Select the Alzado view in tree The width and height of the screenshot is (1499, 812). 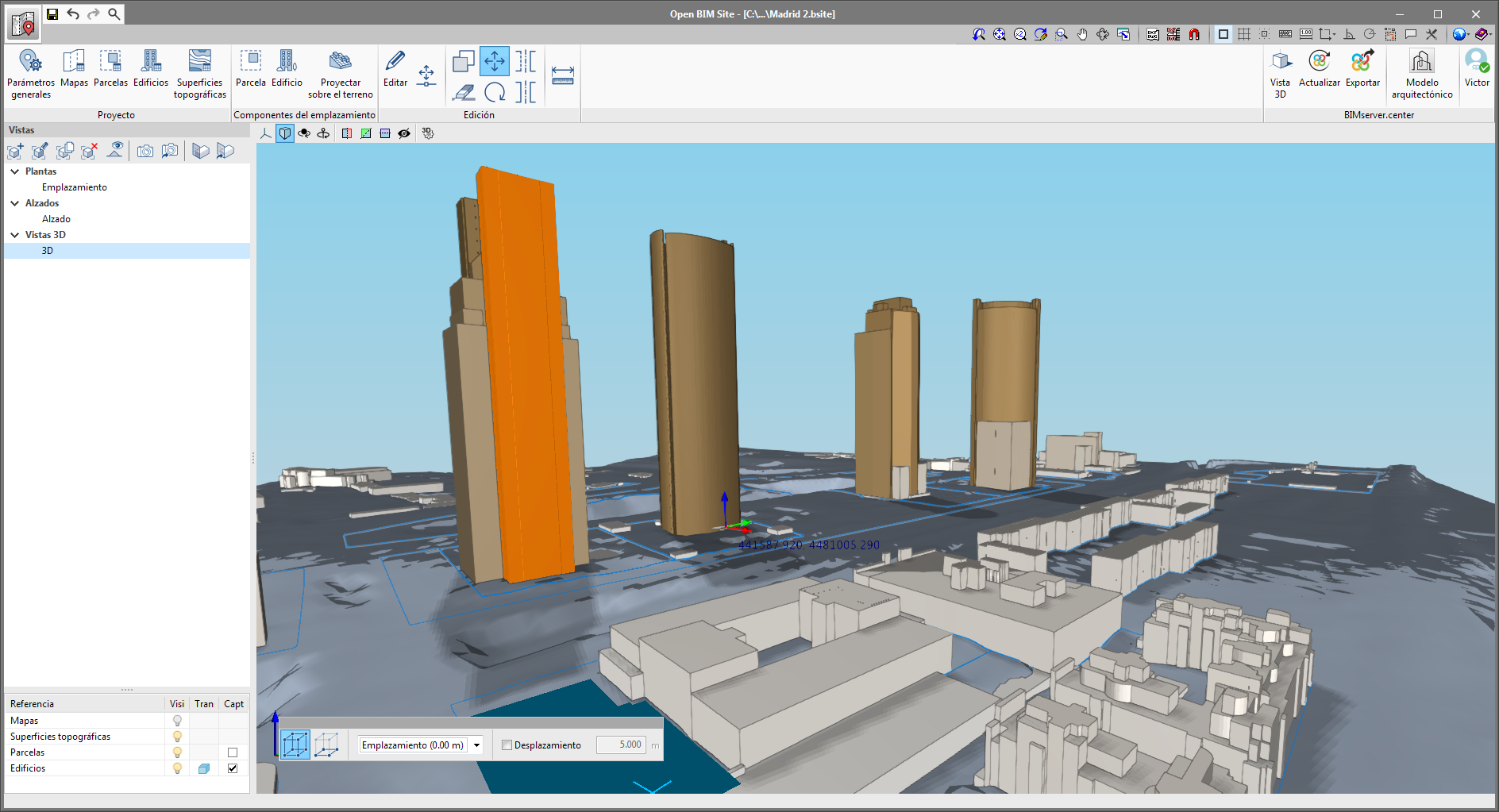(56, 219)
